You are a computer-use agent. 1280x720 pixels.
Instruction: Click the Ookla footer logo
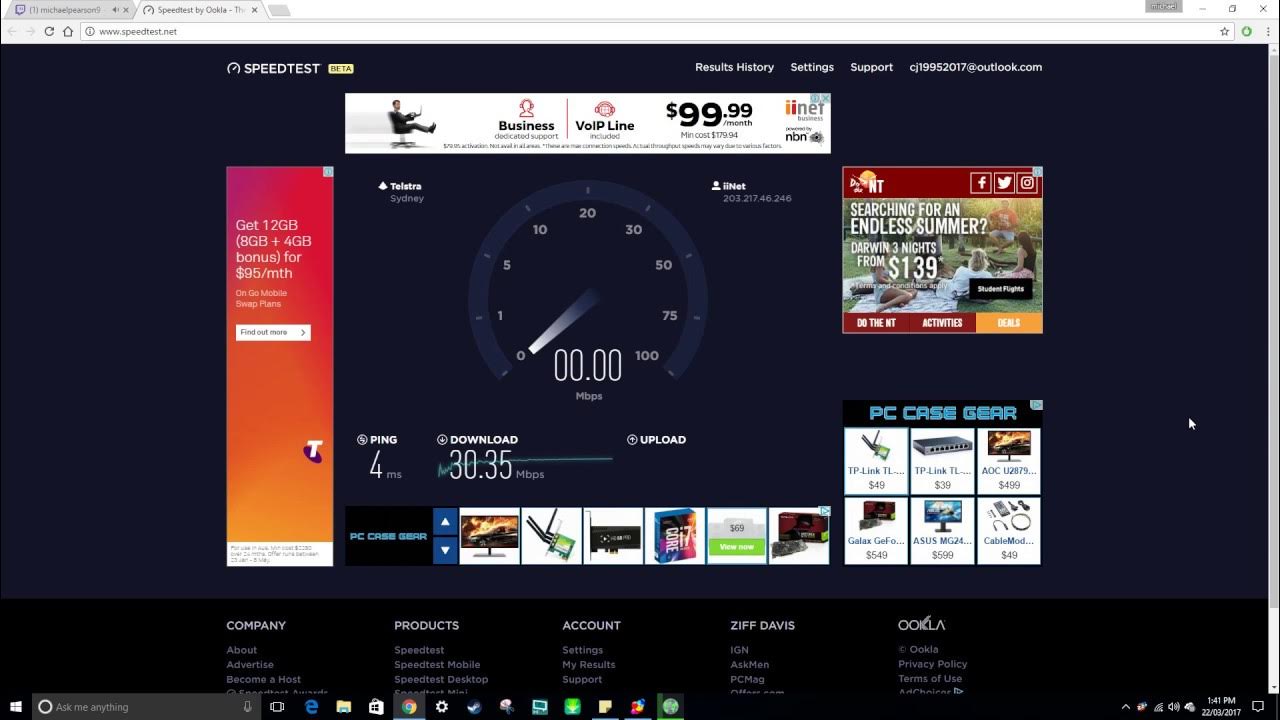point(921,624)
